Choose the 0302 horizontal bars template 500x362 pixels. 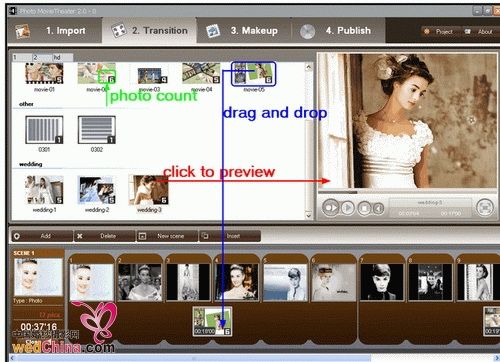tap(97, 130)
